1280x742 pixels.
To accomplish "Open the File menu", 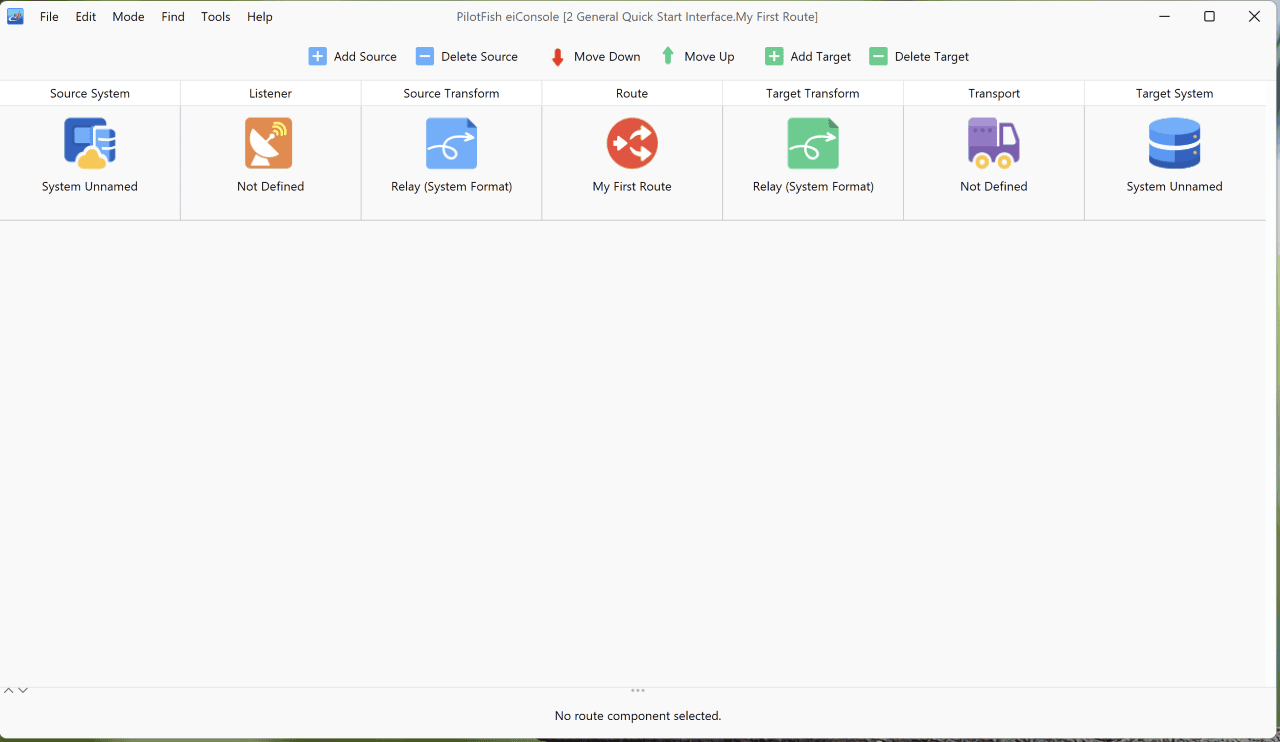I will [49, 17].
